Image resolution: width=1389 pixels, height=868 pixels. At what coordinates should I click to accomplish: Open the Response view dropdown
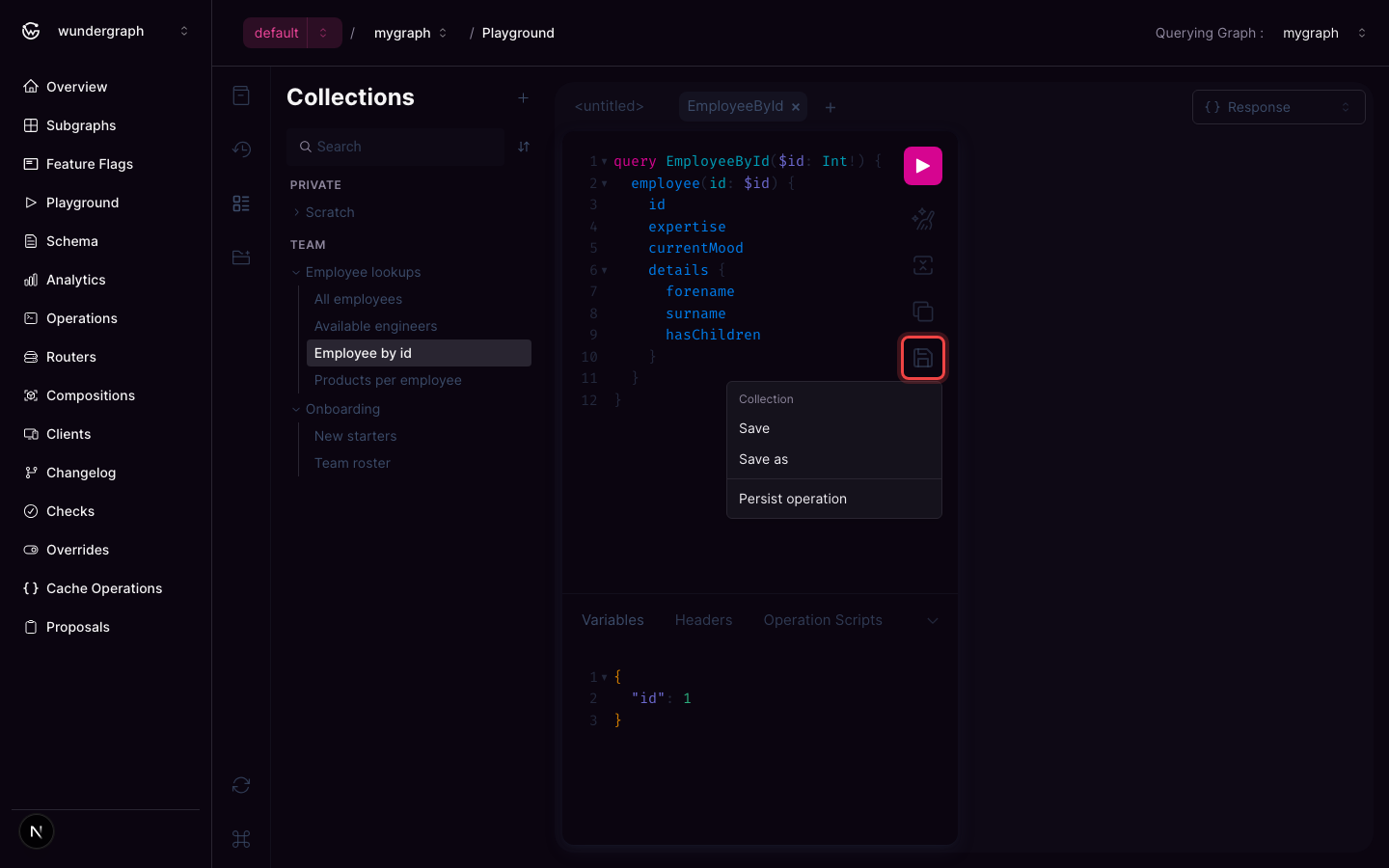pos(1279,107)
